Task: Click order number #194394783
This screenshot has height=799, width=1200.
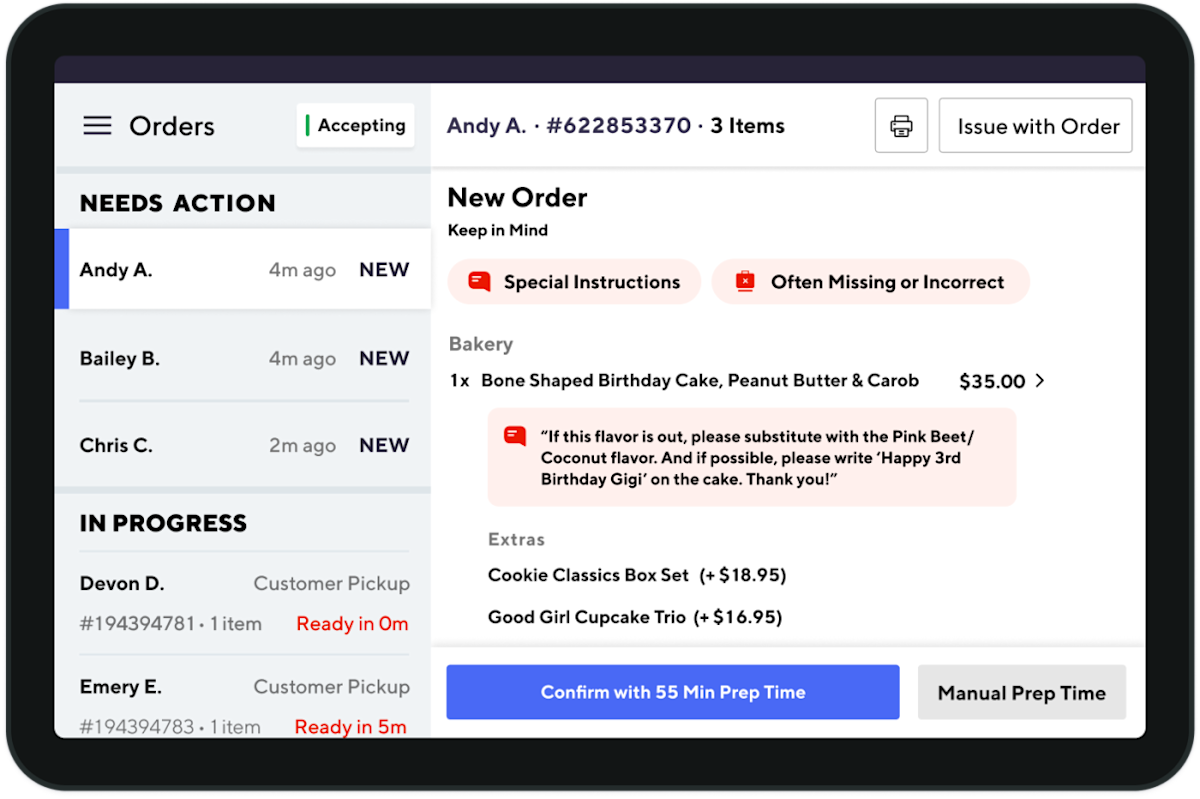Action: pos(138,727)
